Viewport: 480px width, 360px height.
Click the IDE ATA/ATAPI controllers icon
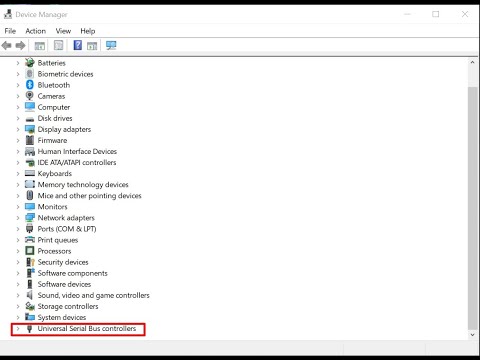[30, 163]
